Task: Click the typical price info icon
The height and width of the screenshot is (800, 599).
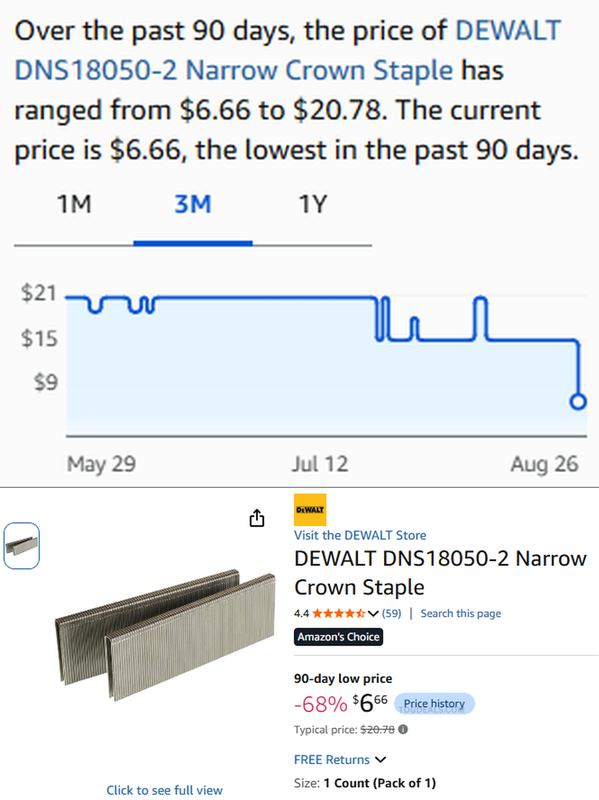Action: pyautogui.click(x=403, y=730)
